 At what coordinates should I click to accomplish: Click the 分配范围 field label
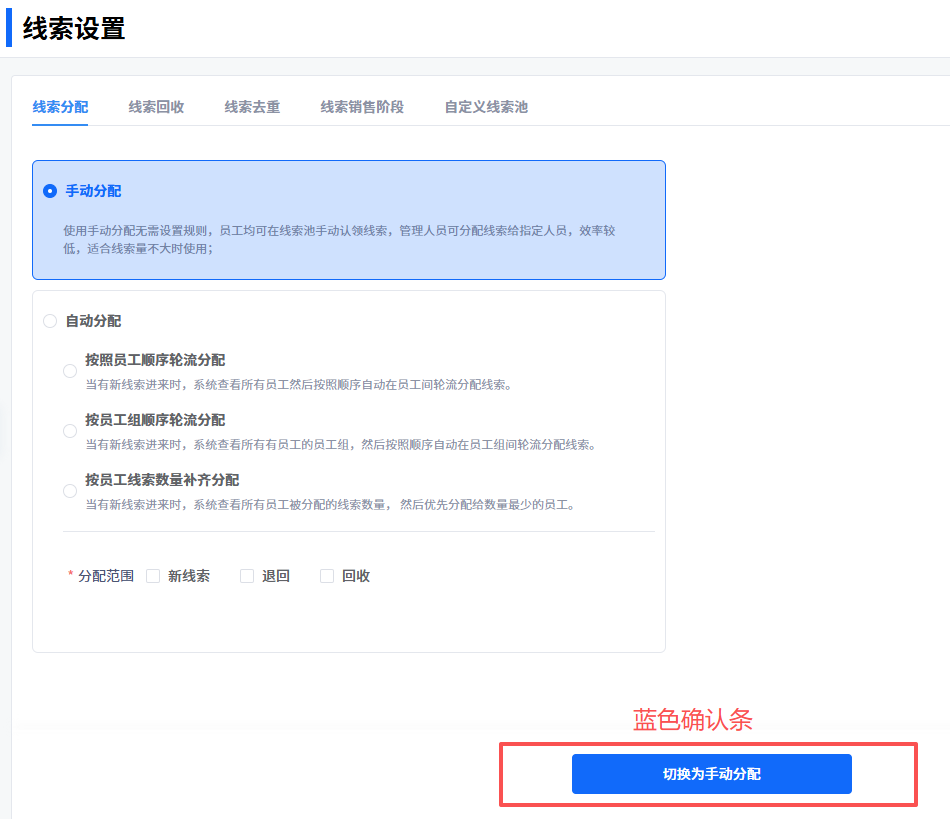tap(105, 576)
